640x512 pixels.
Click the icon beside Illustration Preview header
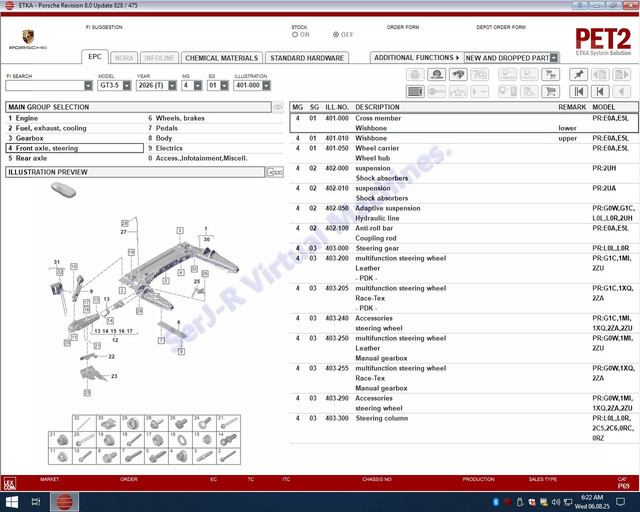coord(275,172)
